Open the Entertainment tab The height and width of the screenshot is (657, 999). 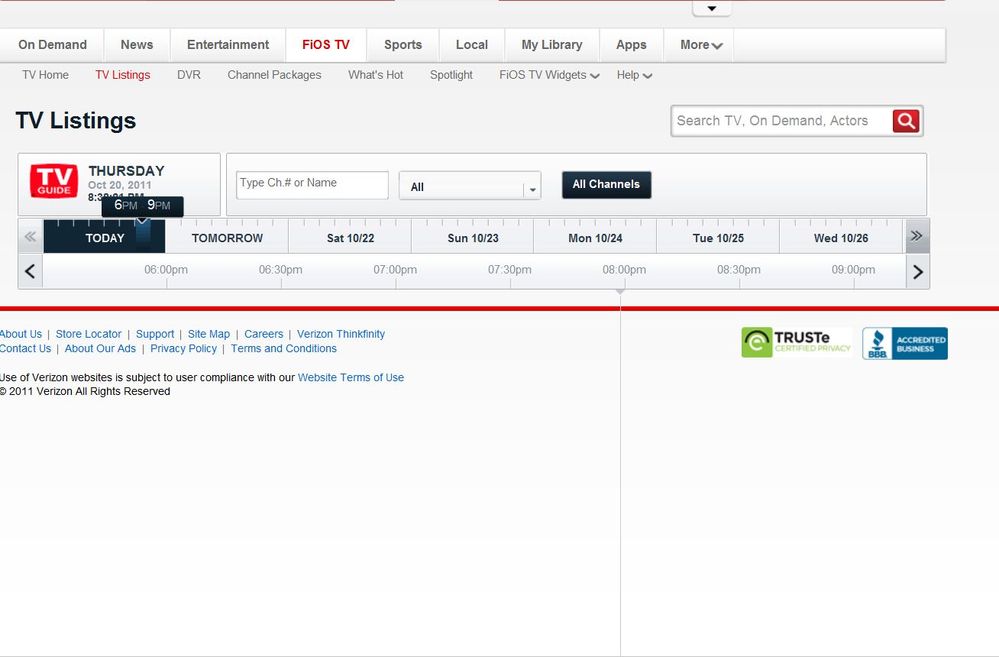point(228,45)
